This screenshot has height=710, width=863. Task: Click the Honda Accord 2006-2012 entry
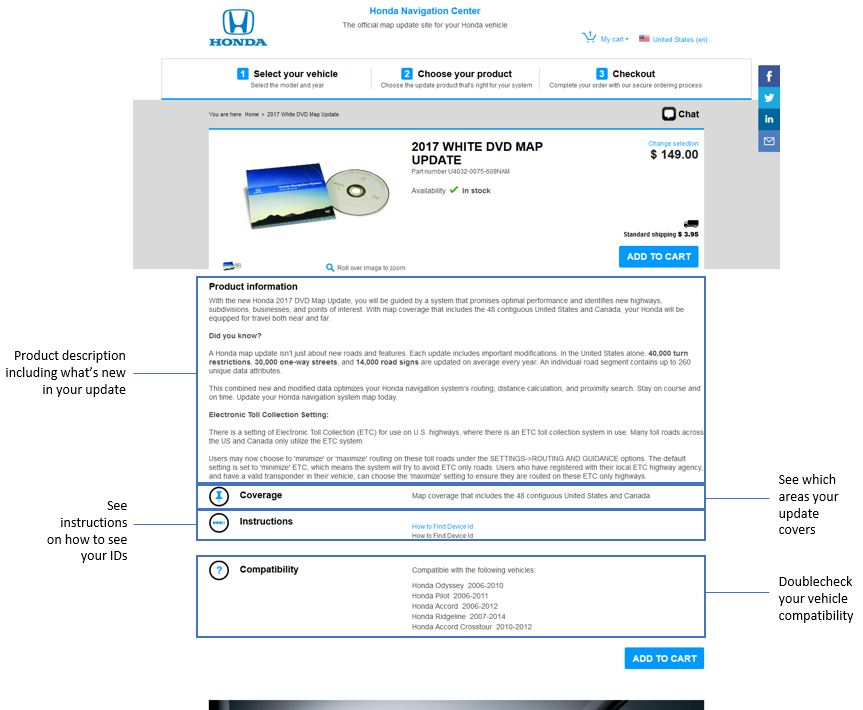[x=455, y=607]
